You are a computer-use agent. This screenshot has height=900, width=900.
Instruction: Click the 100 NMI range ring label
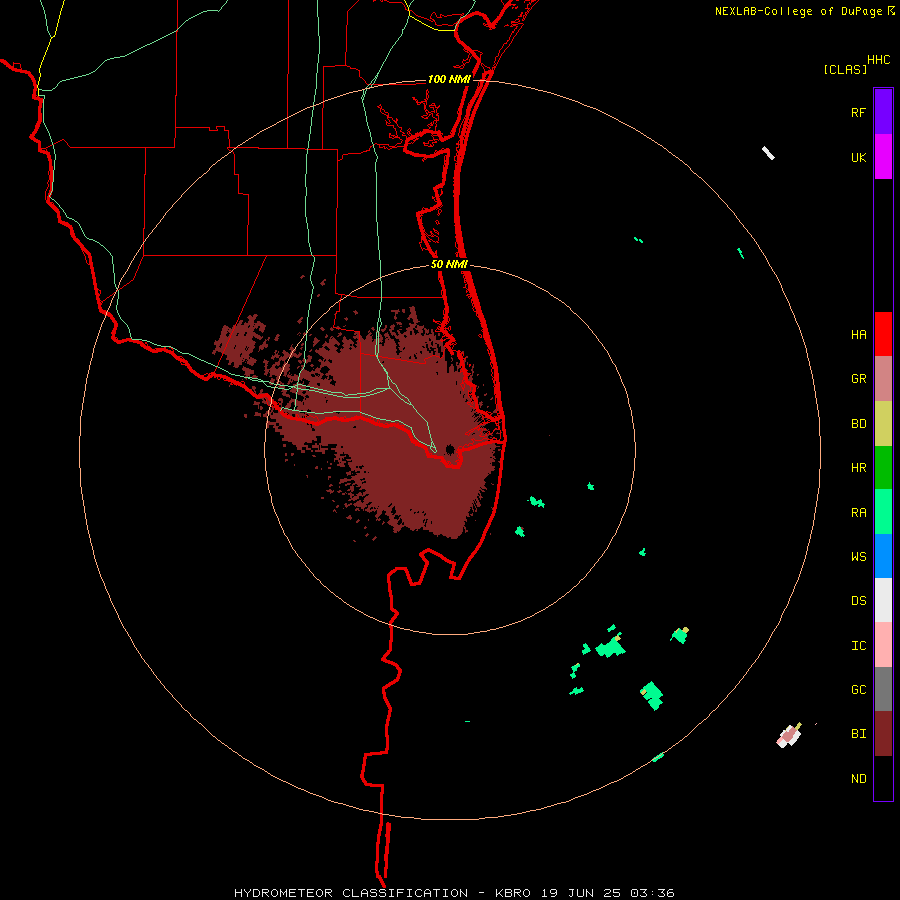[x=449, y=79]
